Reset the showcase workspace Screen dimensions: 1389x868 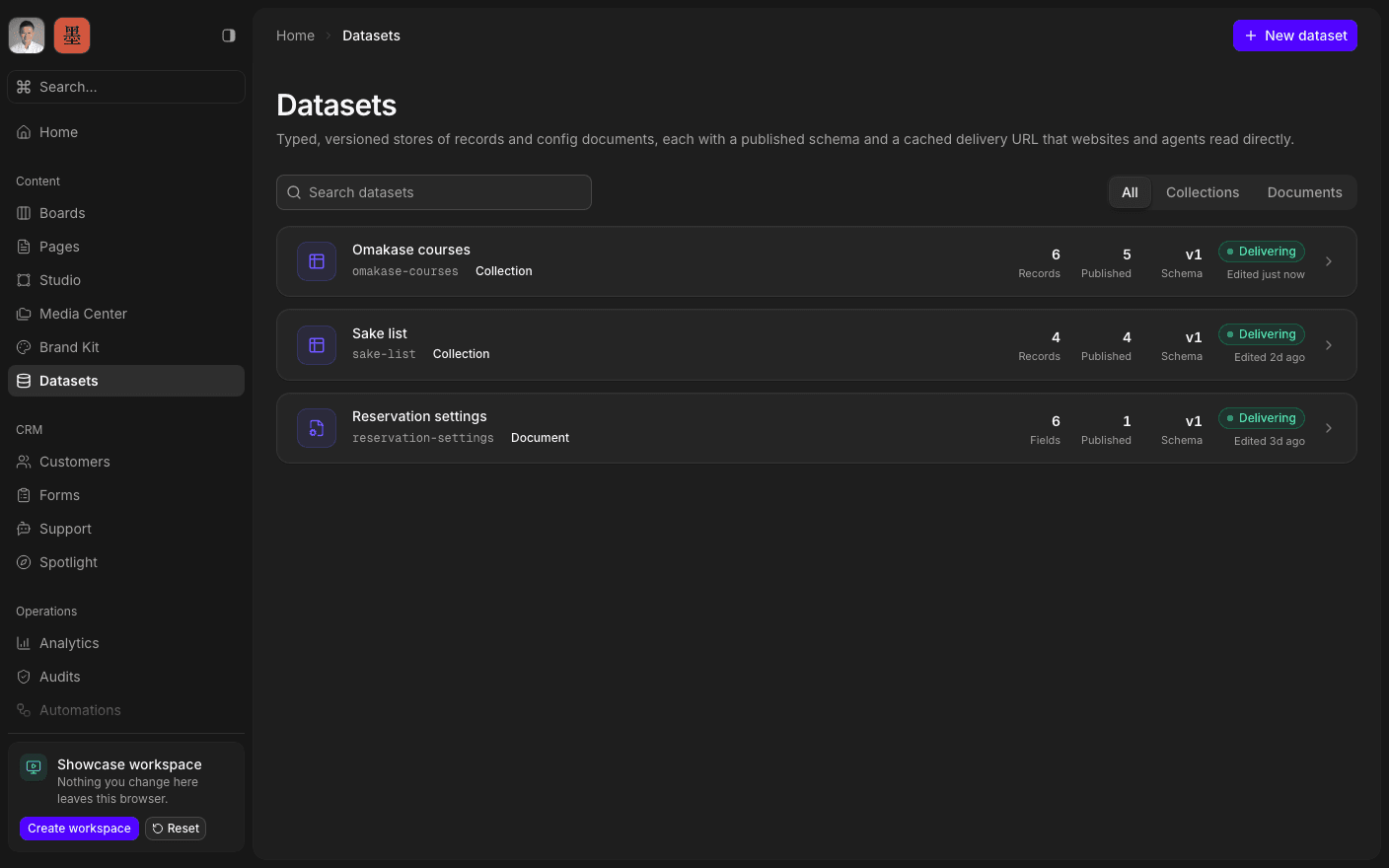[x=176, y=829]
